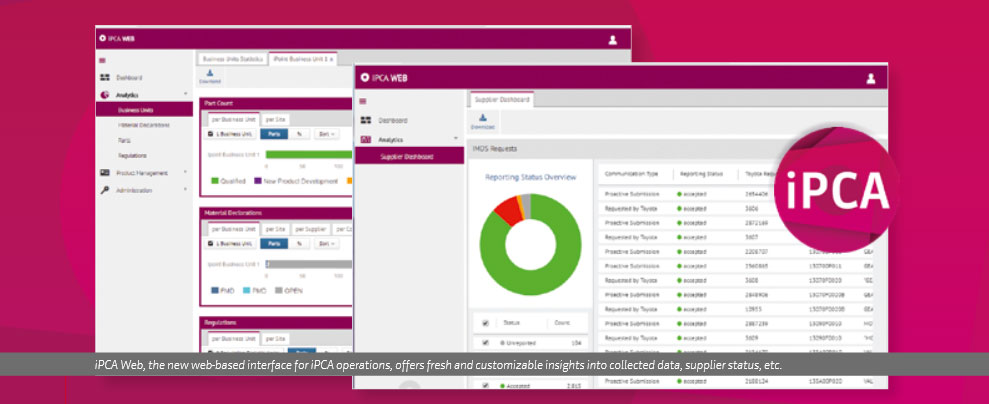Viewport: 989px width, 404px height.
Task: Select per Business Unit tab in Regulations panel
Action: [x=233, y=338]
